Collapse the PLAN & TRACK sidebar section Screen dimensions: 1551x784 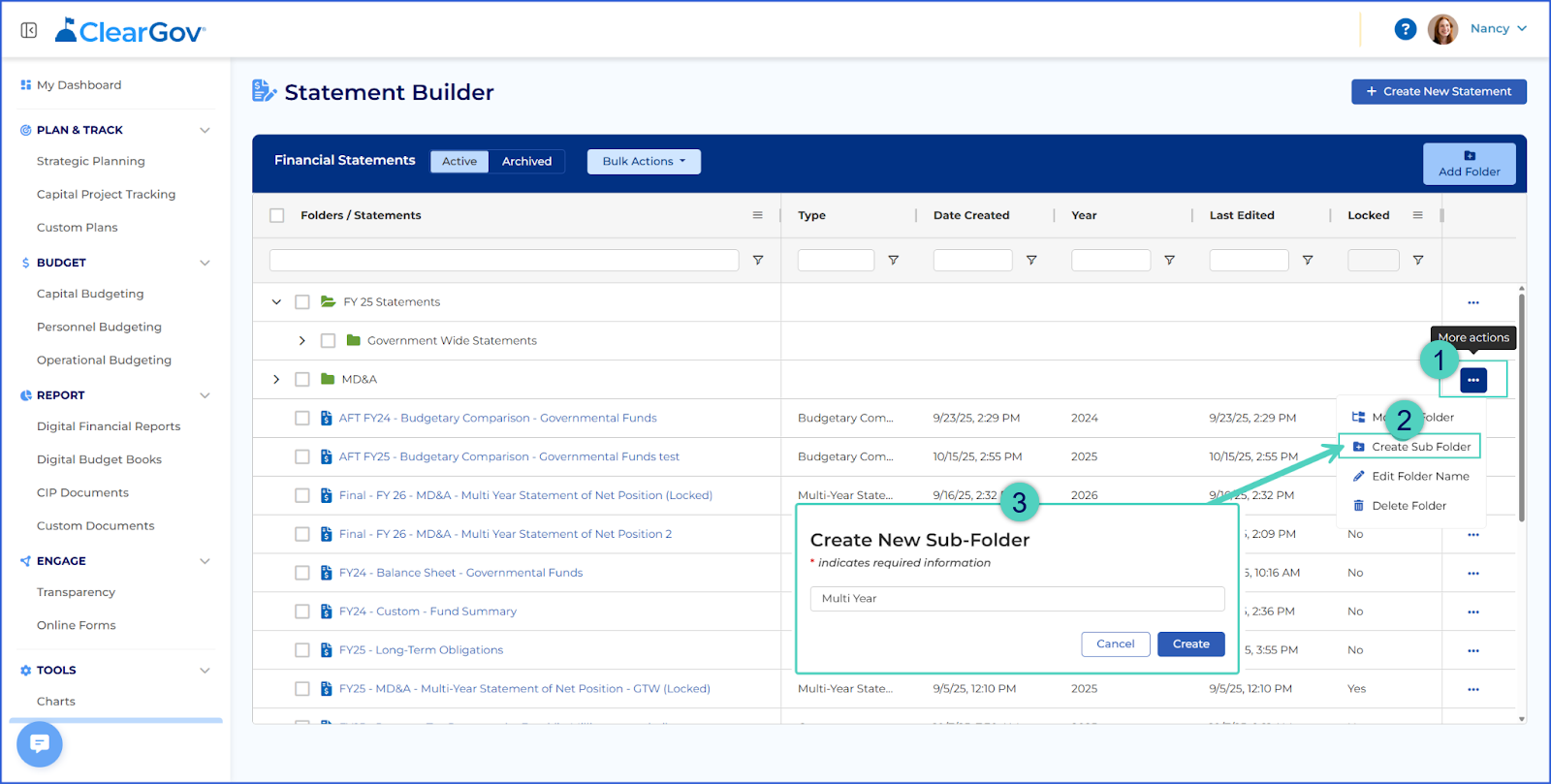(x=205, y=130)
